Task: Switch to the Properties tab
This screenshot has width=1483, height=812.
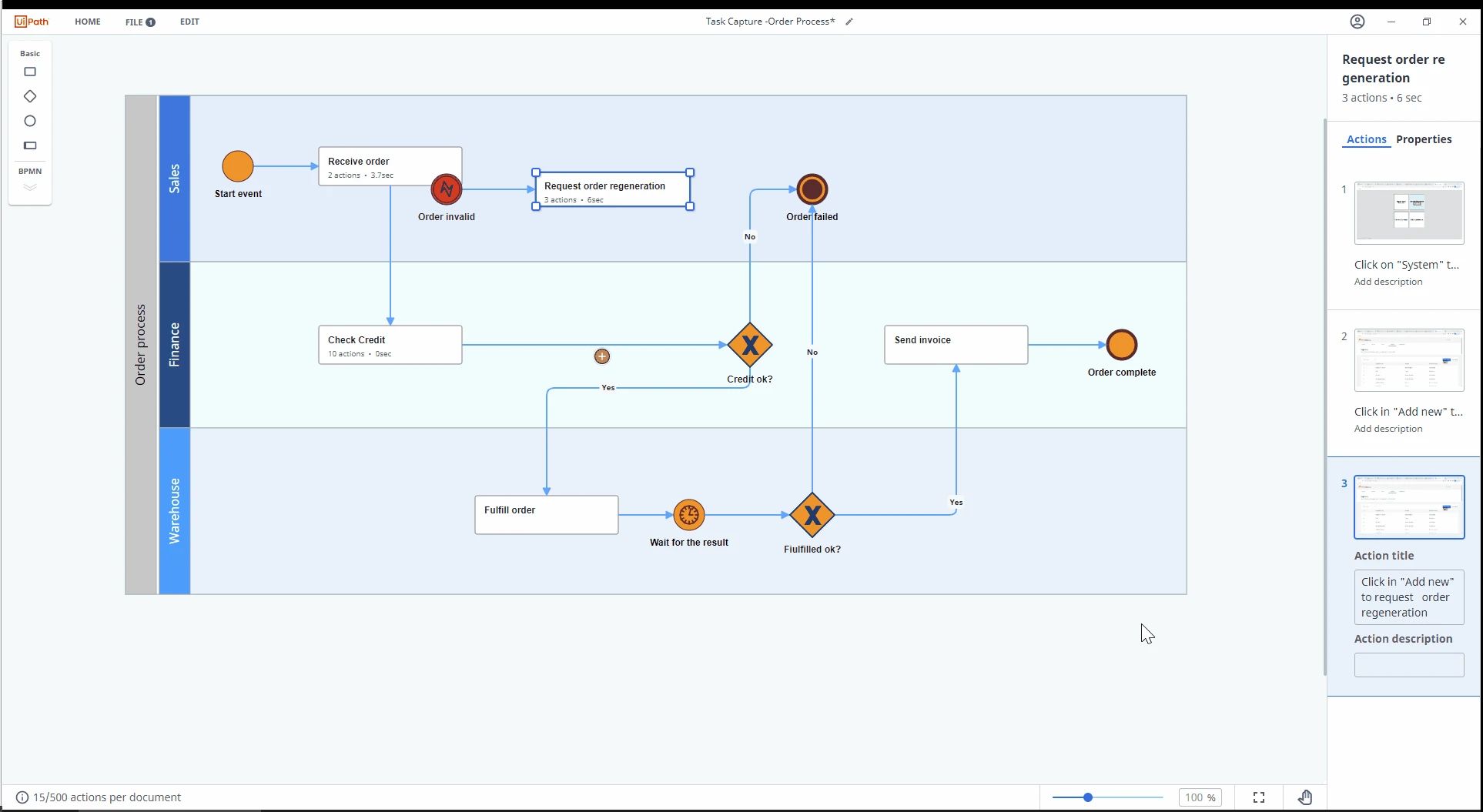Action: pos(1424,139)
